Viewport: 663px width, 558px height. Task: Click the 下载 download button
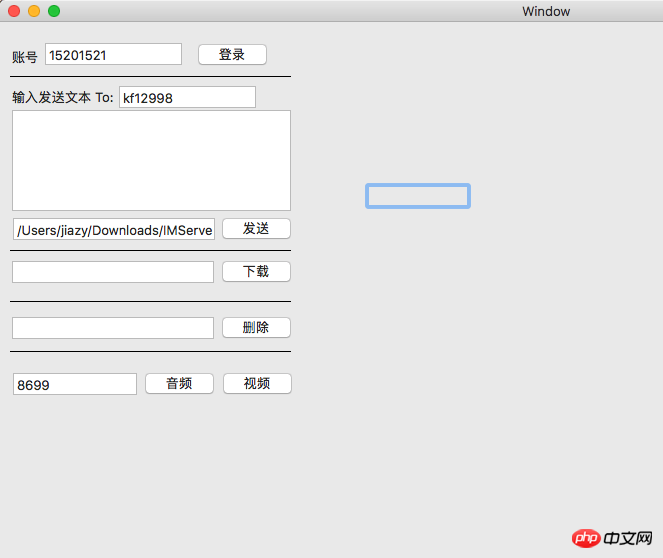(x=256, y=271)
